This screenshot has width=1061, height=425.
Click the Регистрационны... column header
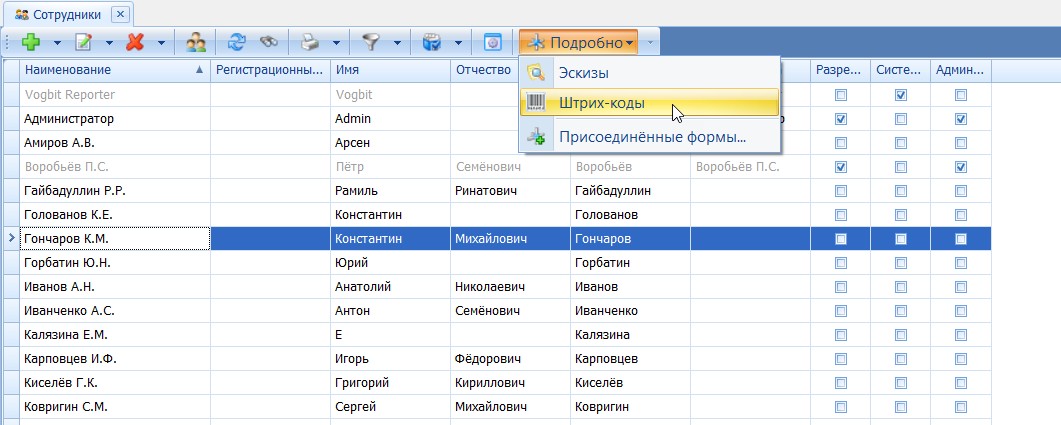(270, 70)
